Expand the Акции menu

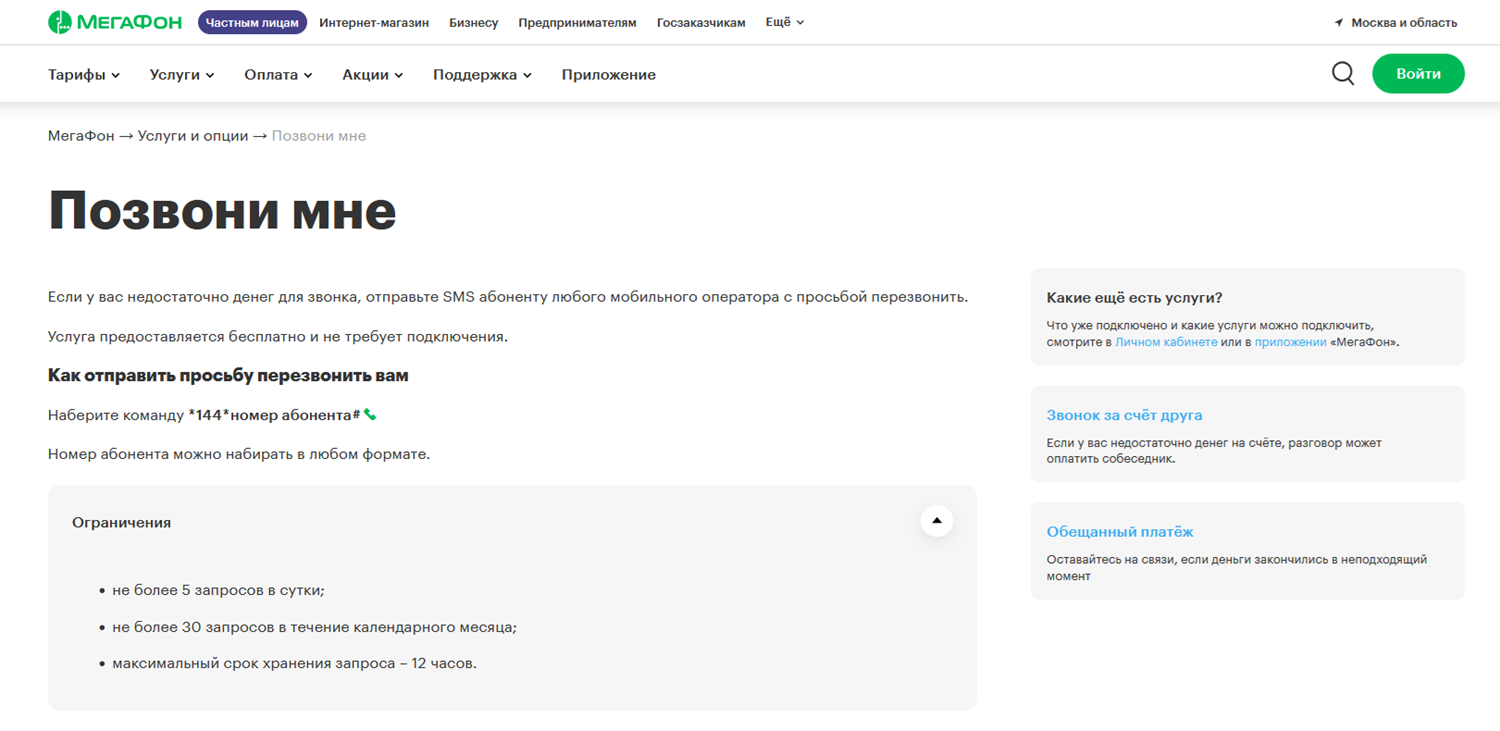(372, 75)
